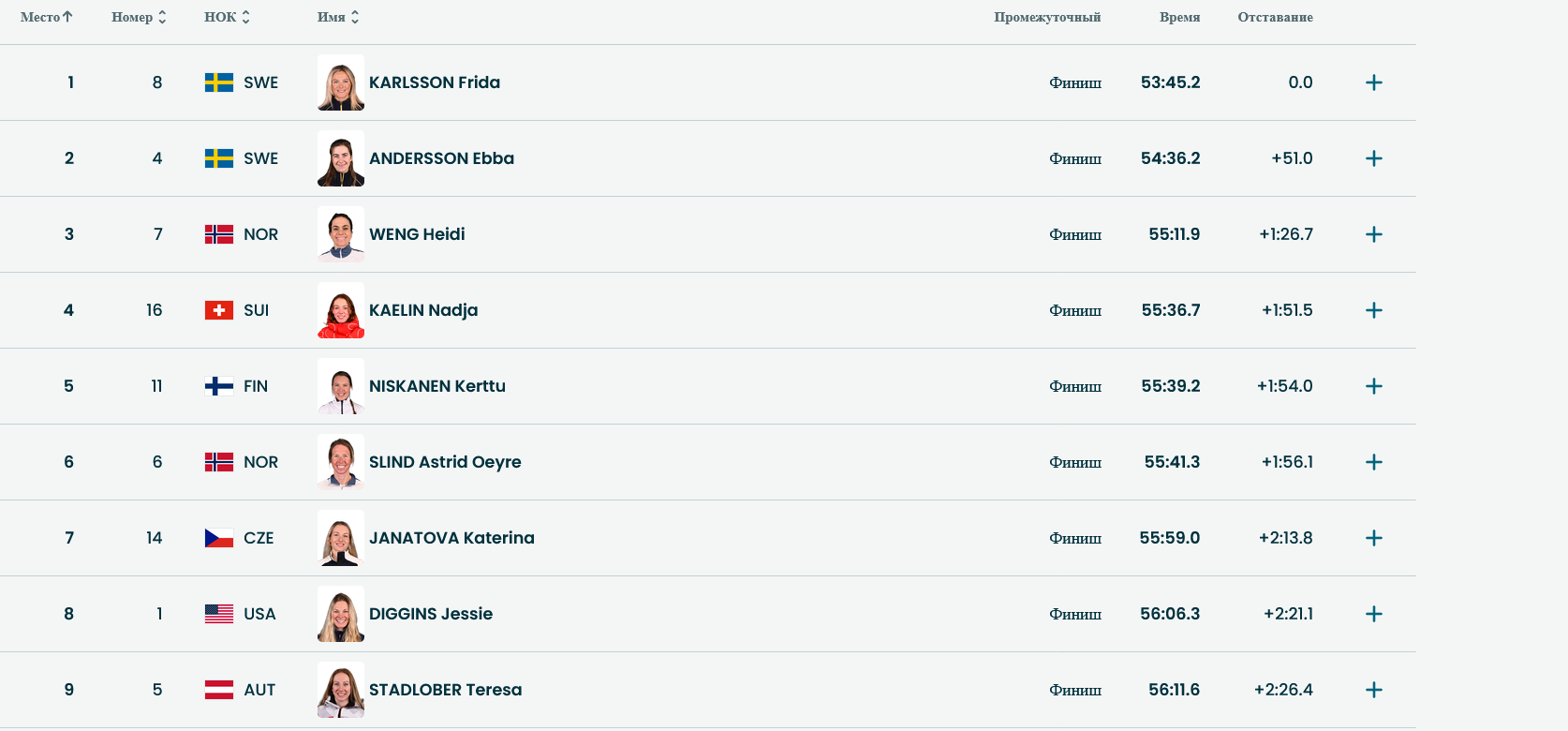Expand details for KARLSSON Frida row
The image size is (1568, 731).
point(1373,82)
